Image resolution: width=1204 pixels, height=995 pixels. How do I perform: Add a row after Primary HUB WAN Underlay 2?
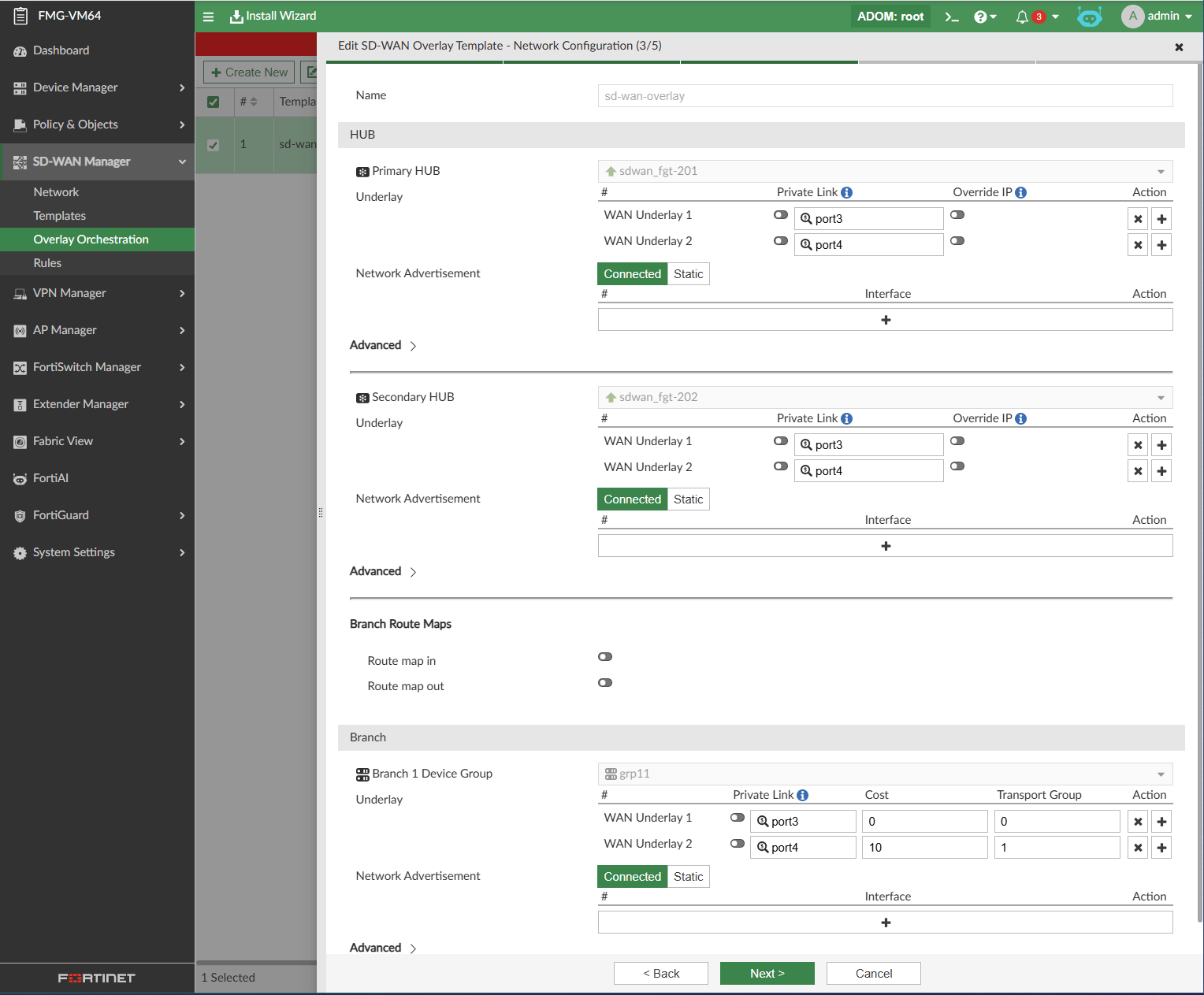pyautogui.click(x=1161, y=245)
